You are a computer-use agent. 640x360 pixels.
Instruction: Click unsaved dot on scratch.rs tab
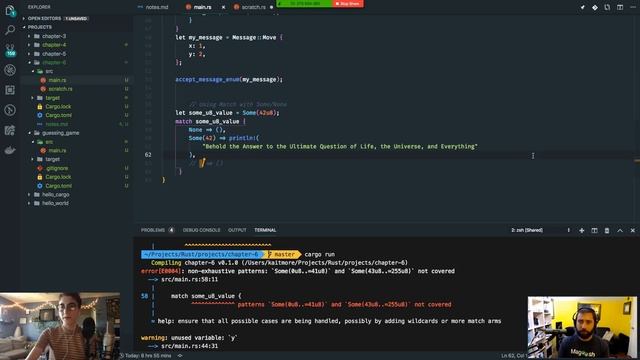[x=271, y=7]
